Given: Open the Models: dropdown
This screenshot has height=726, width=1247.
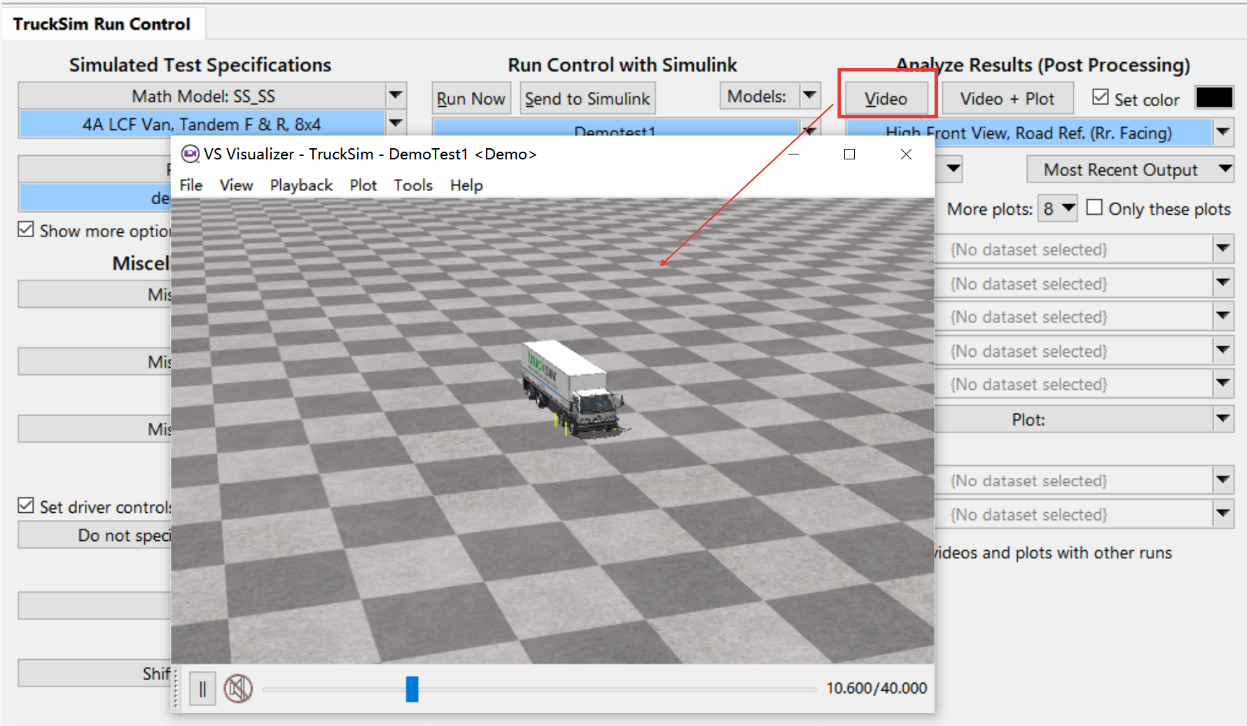Looking at the screenshot, I should 770,96.
